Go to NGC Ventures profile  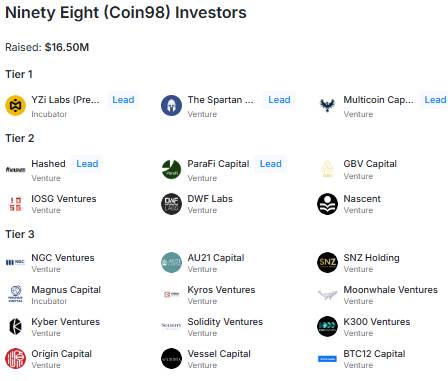(x=63, y=258)
